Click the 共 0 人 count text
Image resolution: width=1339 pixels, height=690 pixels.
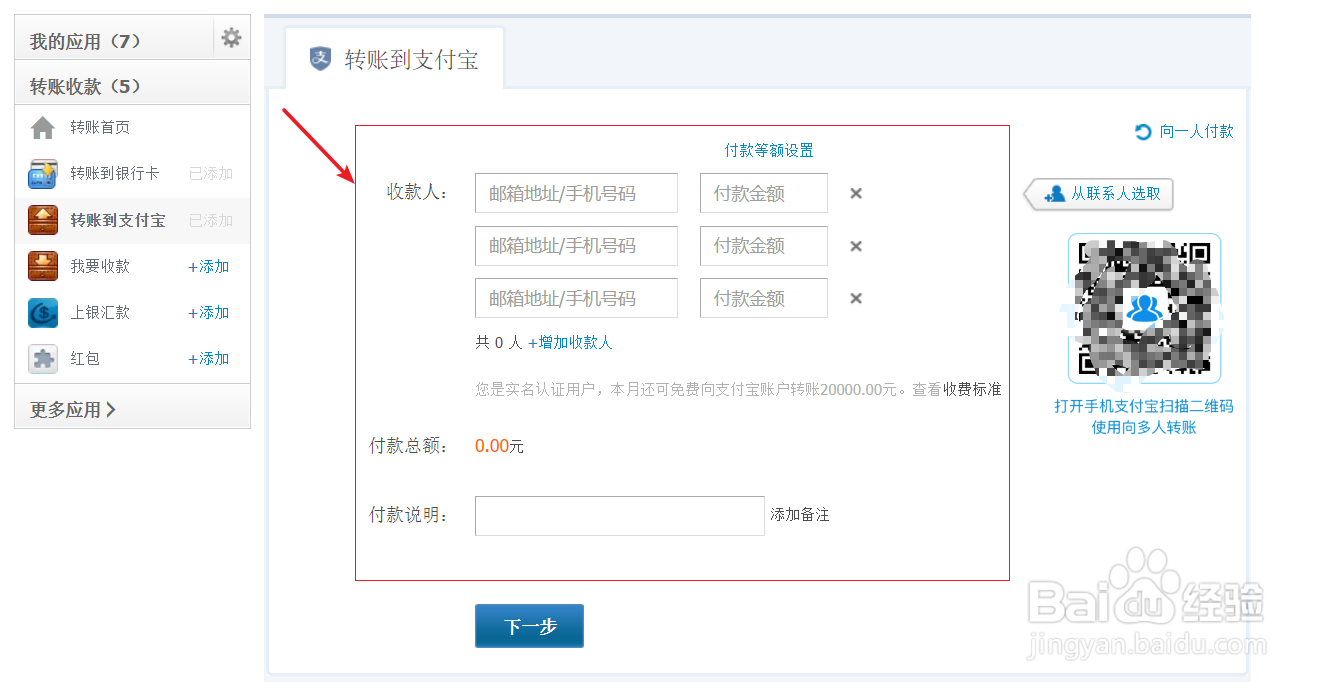pos(499,342)
